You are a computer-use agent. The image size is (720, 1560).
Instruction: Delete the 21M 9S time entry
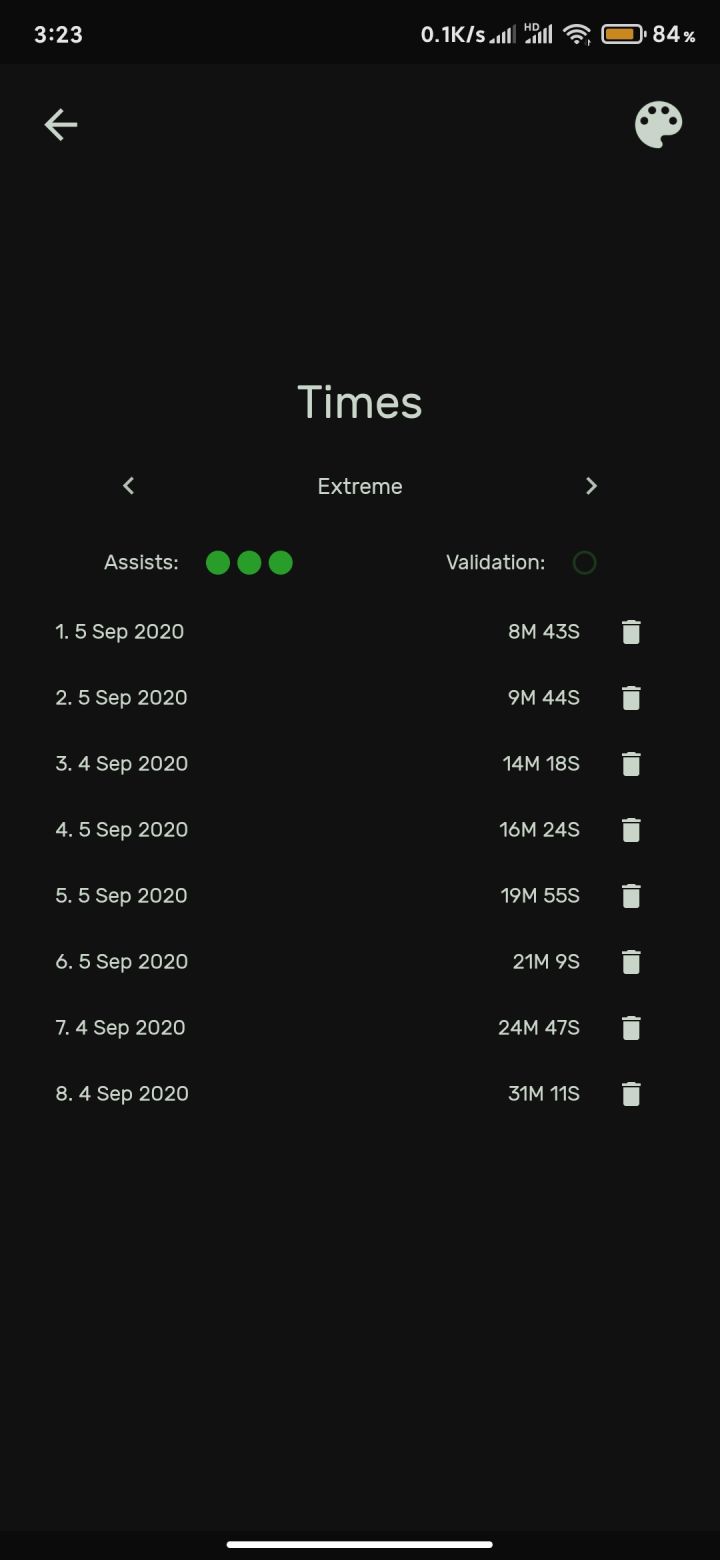[x=631, y=962]
